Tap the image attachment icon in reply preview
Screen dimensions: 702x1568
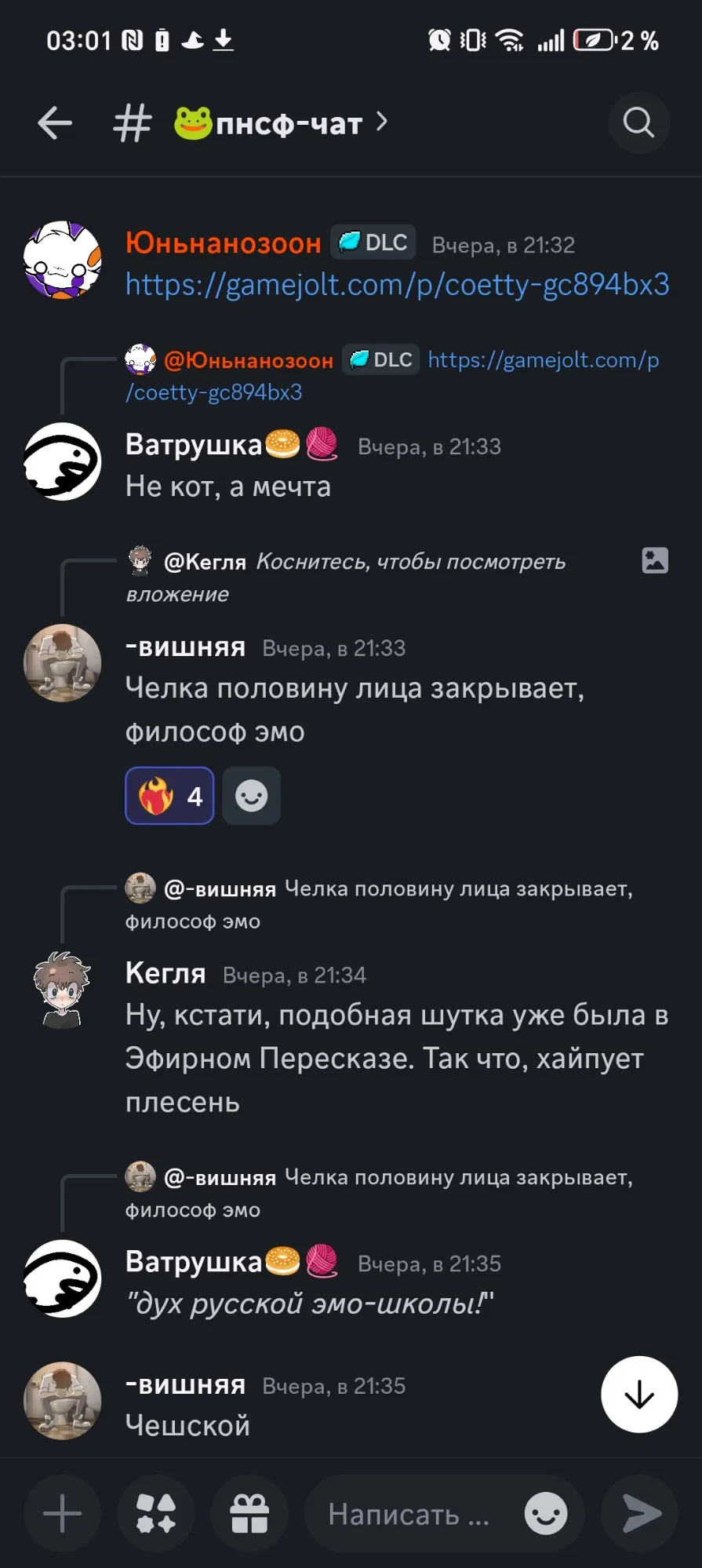(655, 560)
